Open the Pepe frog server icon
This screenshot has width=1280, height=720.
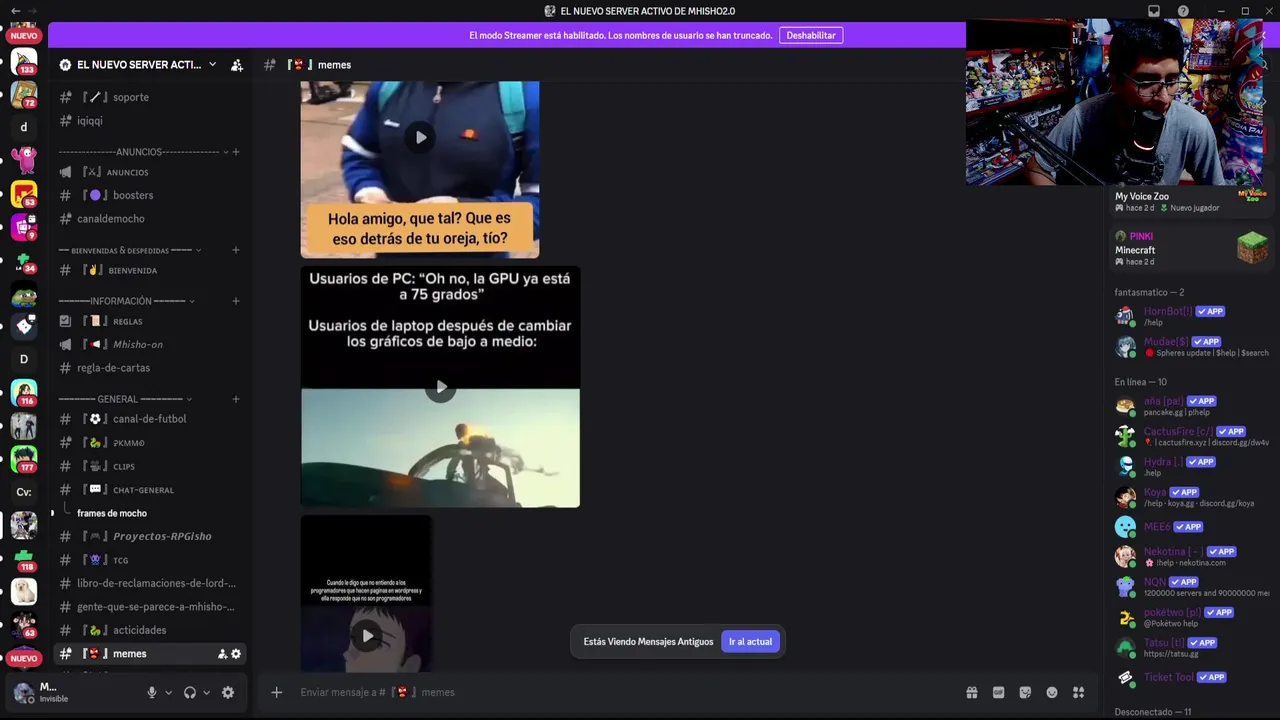24,294
